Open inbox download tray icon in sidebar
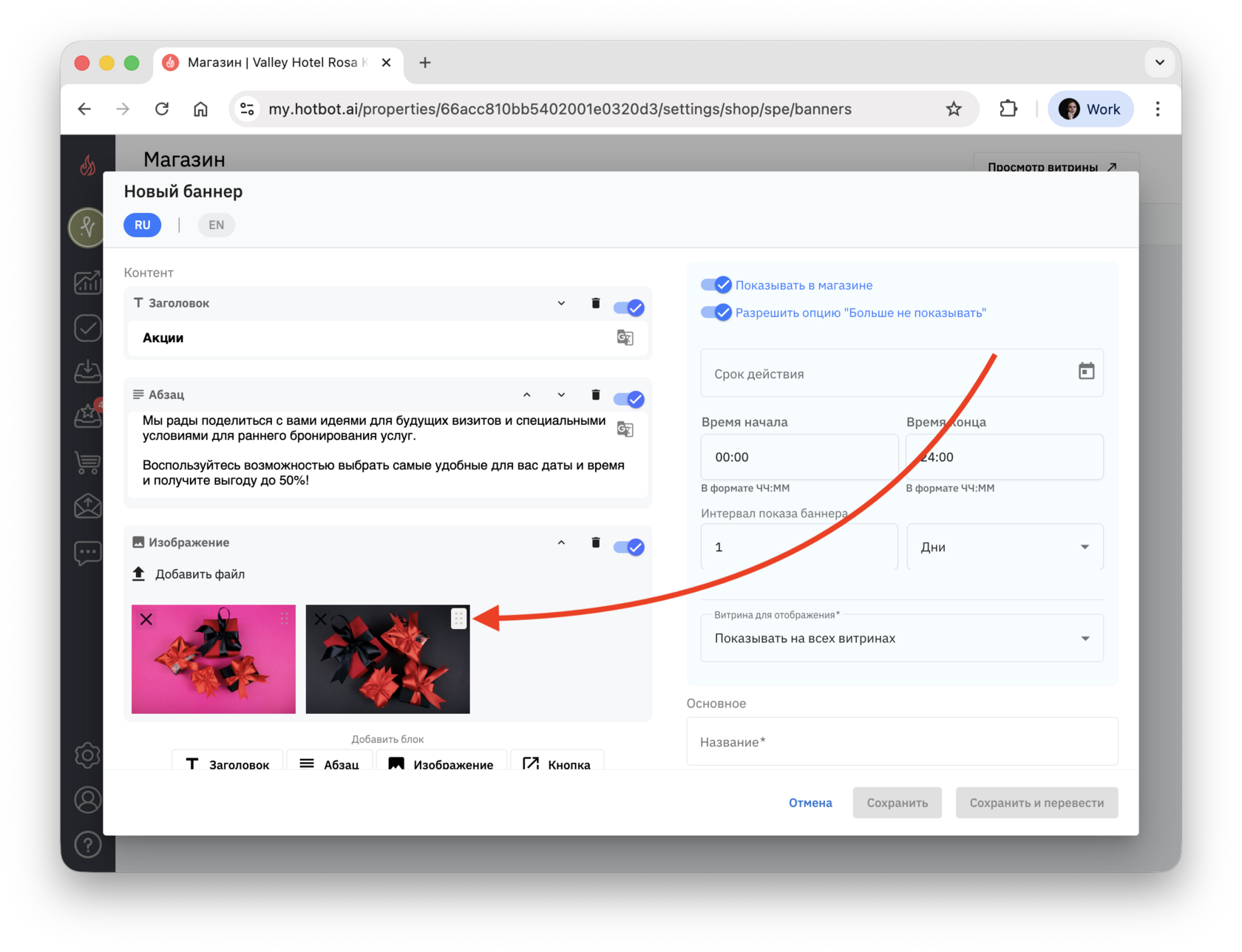The width and height of the screenshot is (1242, 952). click(x=87, y=371)
